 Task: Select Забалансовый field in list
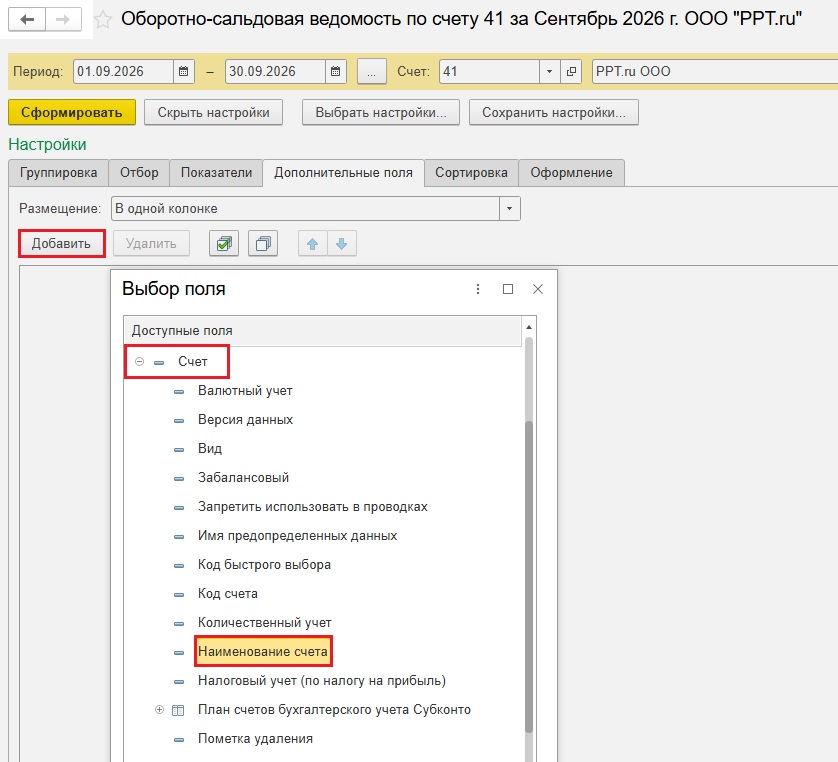pos(243,478)
